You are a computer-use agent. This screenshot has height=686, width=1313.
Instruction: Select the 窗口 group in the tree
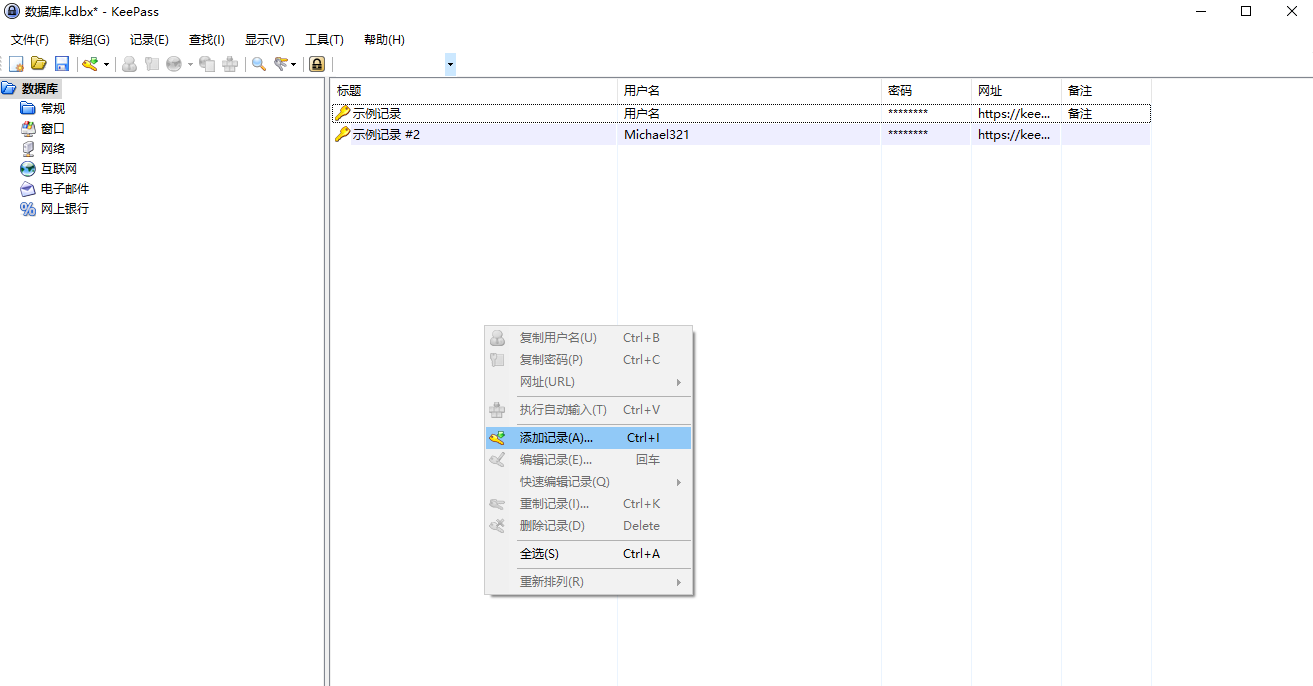tap(53, 128)
